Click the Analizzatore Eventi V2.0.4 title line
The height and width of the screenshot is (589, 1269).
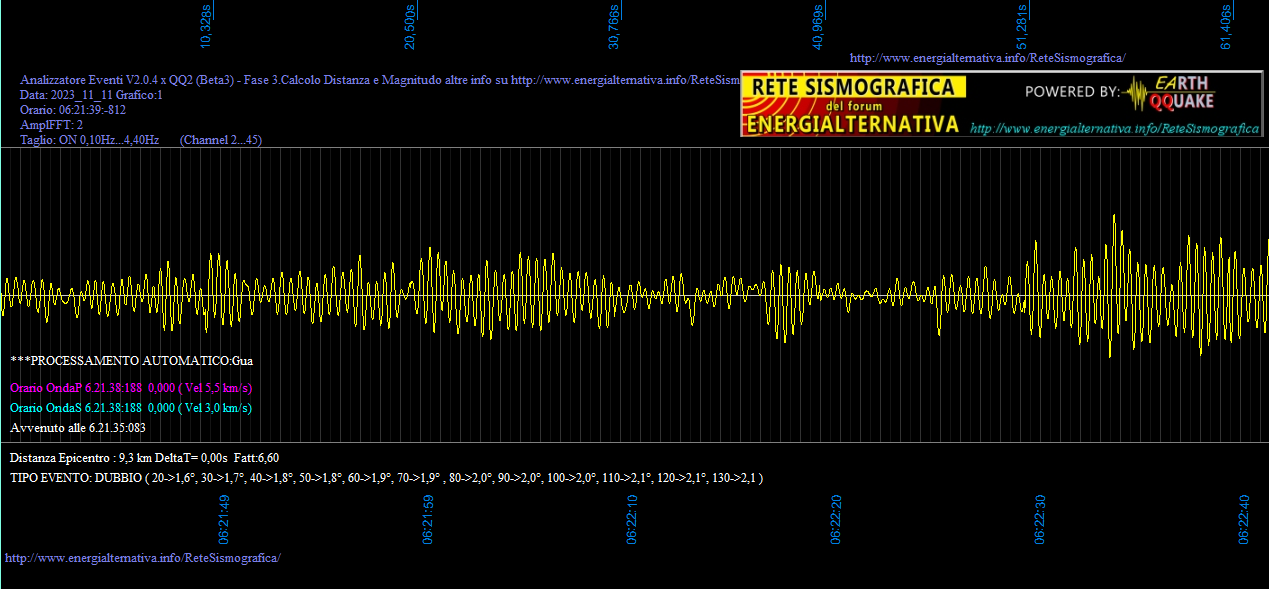380,80
